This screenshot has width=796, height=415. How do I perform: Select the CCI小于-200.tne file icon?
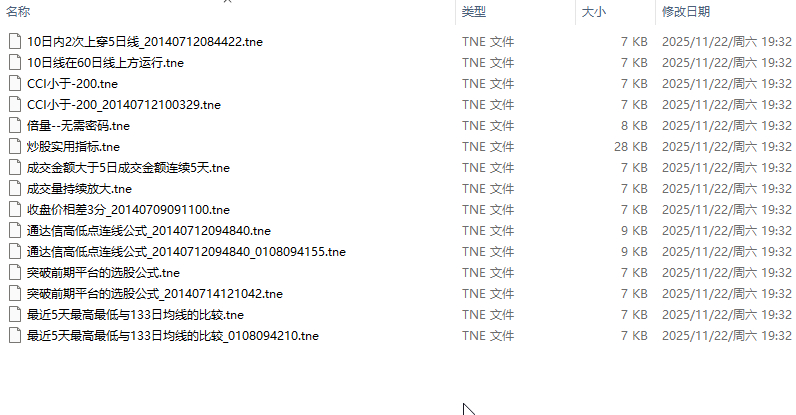pyautogui.click(x=15, y=83)
